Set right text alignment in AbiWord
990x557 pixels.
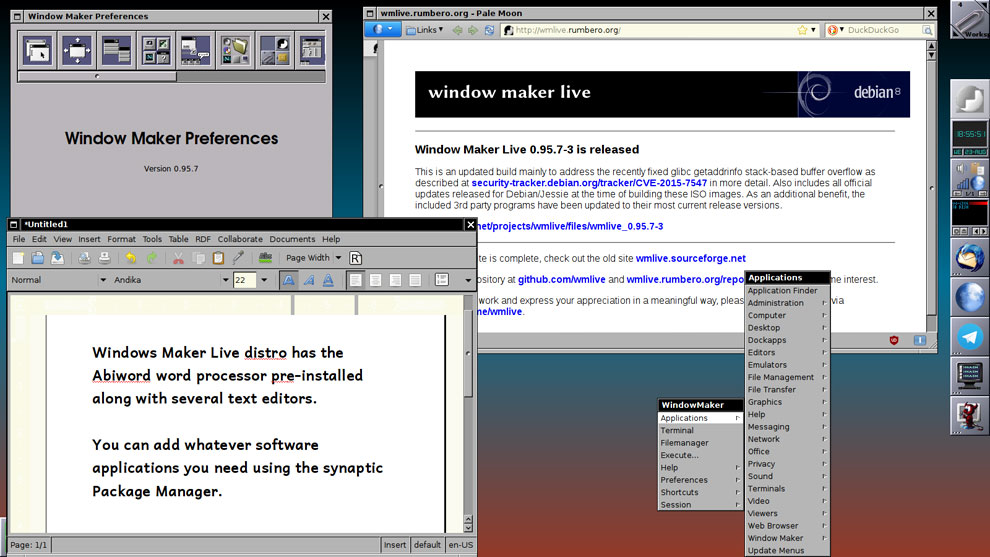(395, 280)
